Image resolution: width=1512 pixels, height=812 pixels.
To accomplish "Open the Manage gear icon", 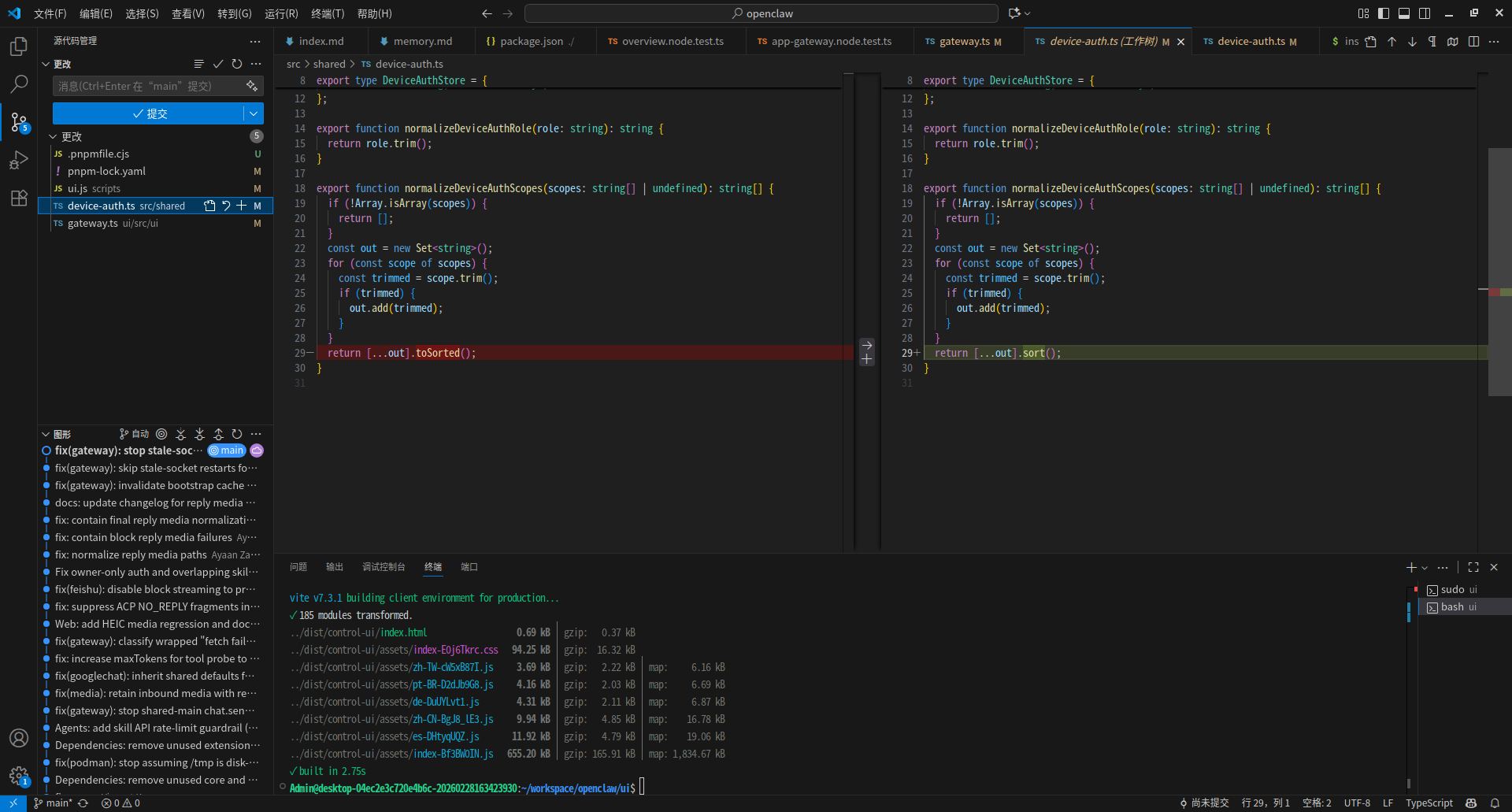I will pos(19,776).
